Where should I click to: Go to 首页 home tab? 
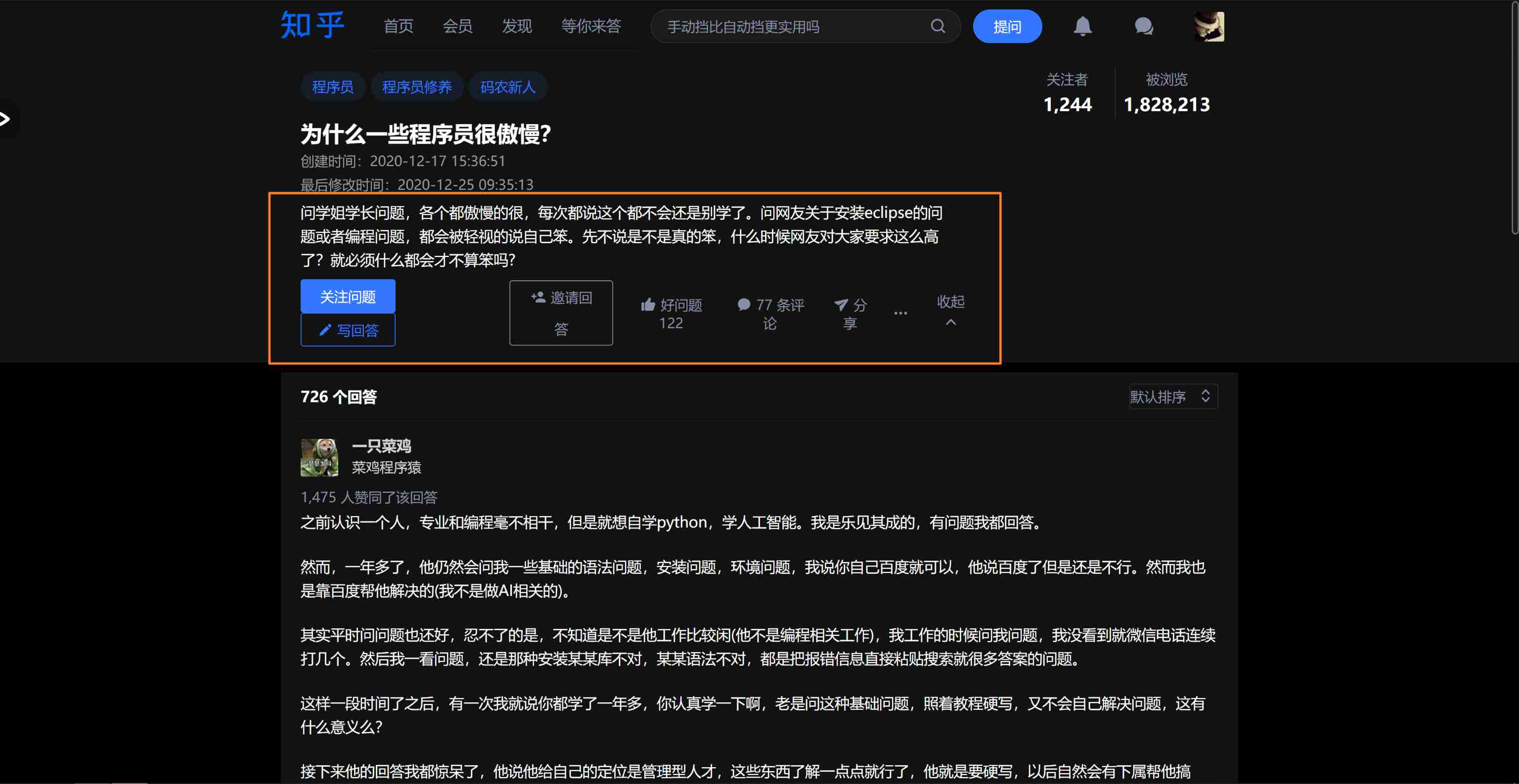tap(398, 26)
